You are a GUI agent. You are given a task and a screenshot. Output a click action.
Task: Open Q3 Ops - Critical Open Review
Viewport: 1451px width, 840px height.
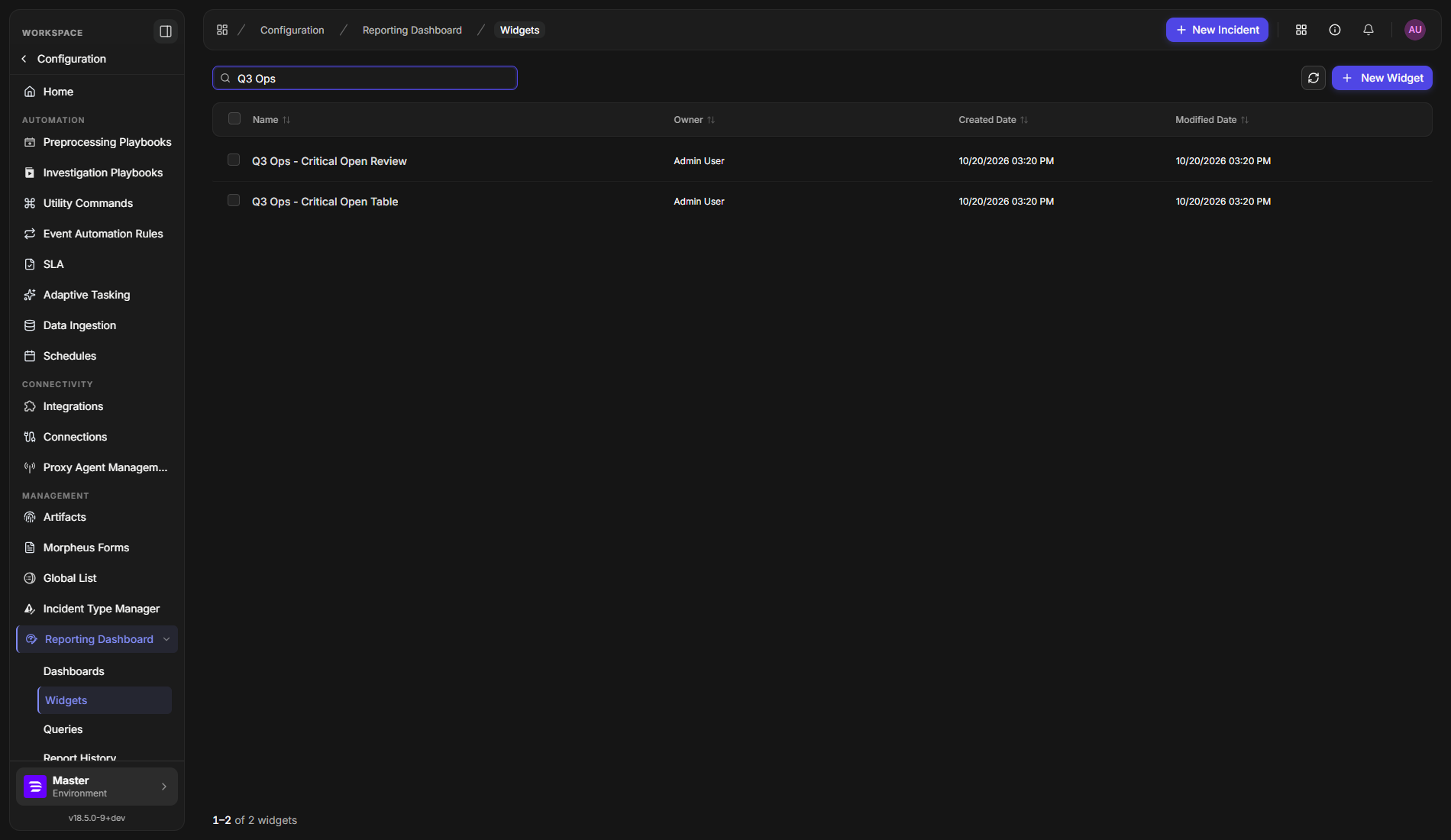point(329,161)
